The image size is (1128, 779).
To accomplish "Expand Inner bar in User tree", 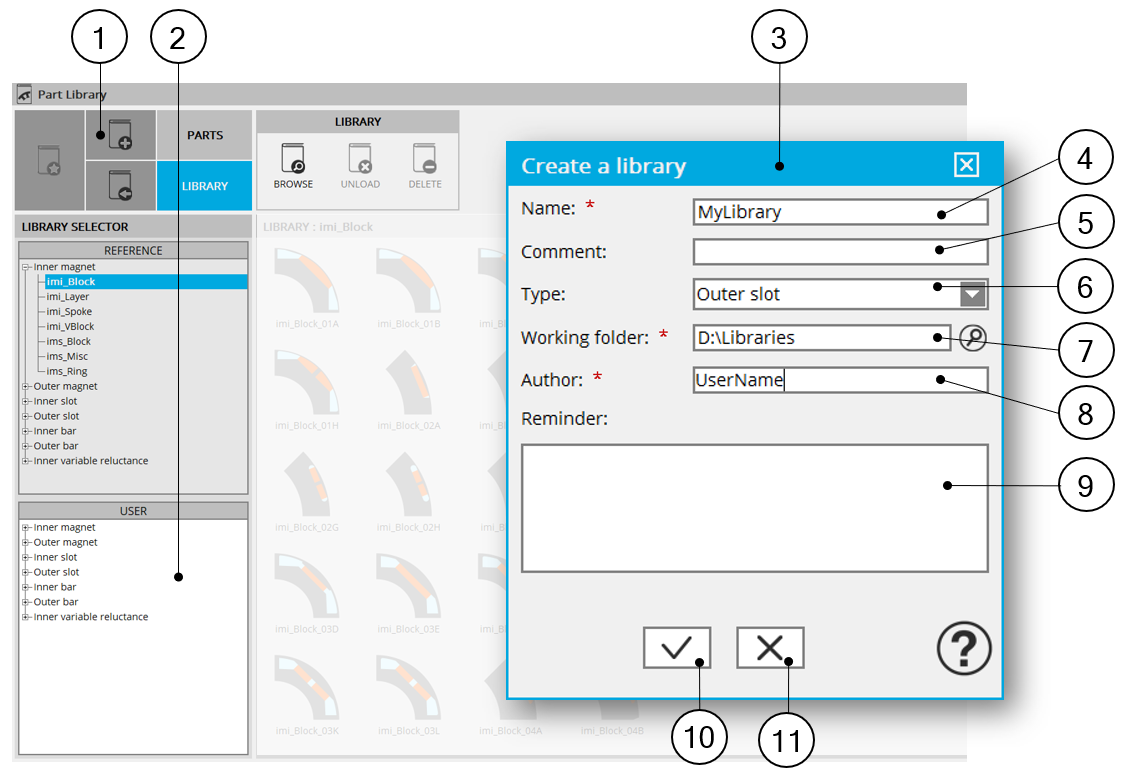I will (x=25, y=587).
